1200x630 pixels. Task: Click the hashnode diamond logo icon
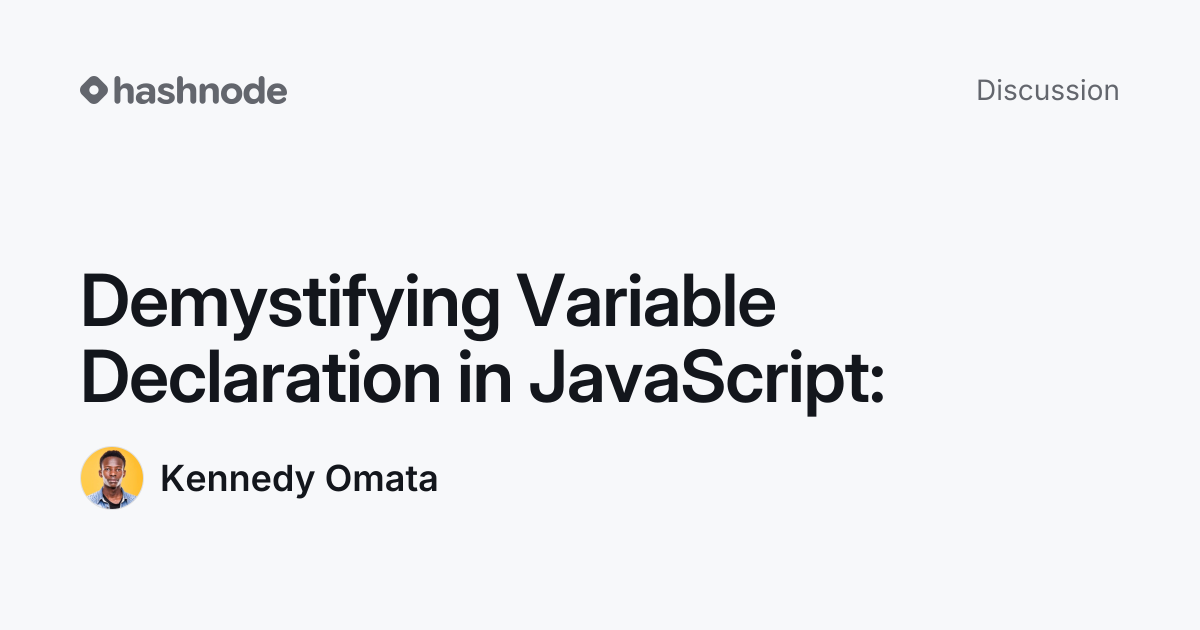click(94, 91)
